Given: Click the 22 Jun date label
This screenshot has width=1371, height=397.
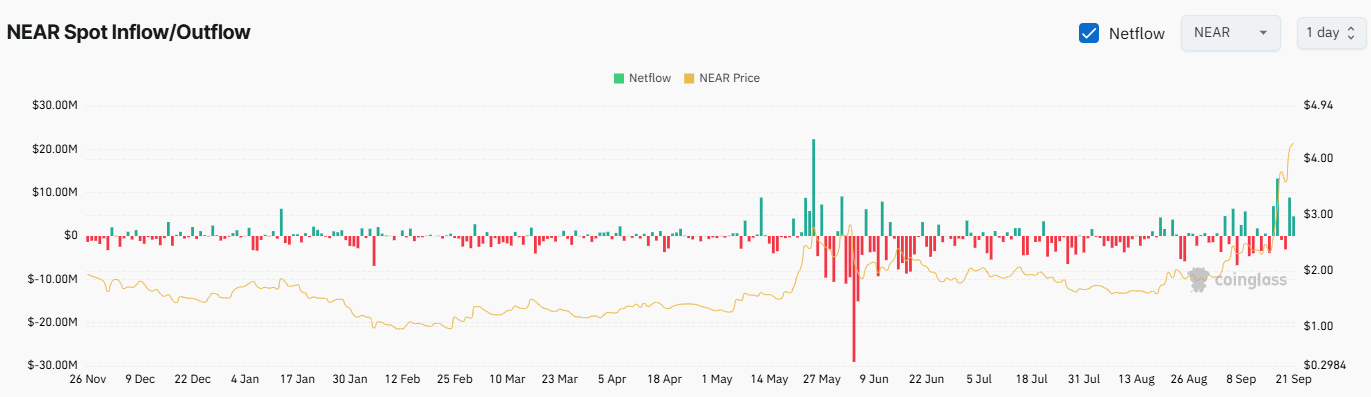Looking at the screenshot, I should pos(927,380).
